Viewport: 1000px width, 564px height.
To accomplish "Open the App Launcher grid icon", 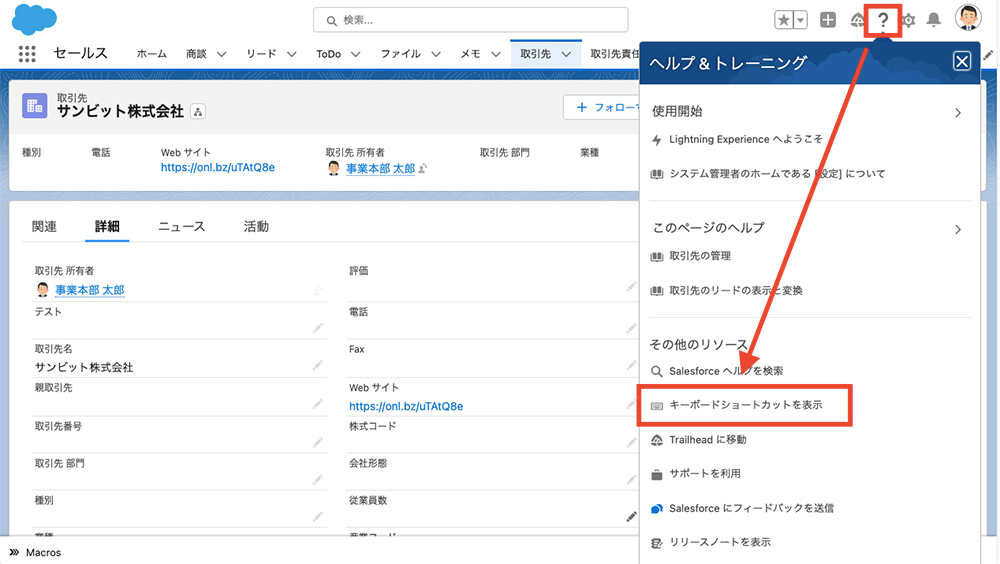I will [x=27, y=54].
